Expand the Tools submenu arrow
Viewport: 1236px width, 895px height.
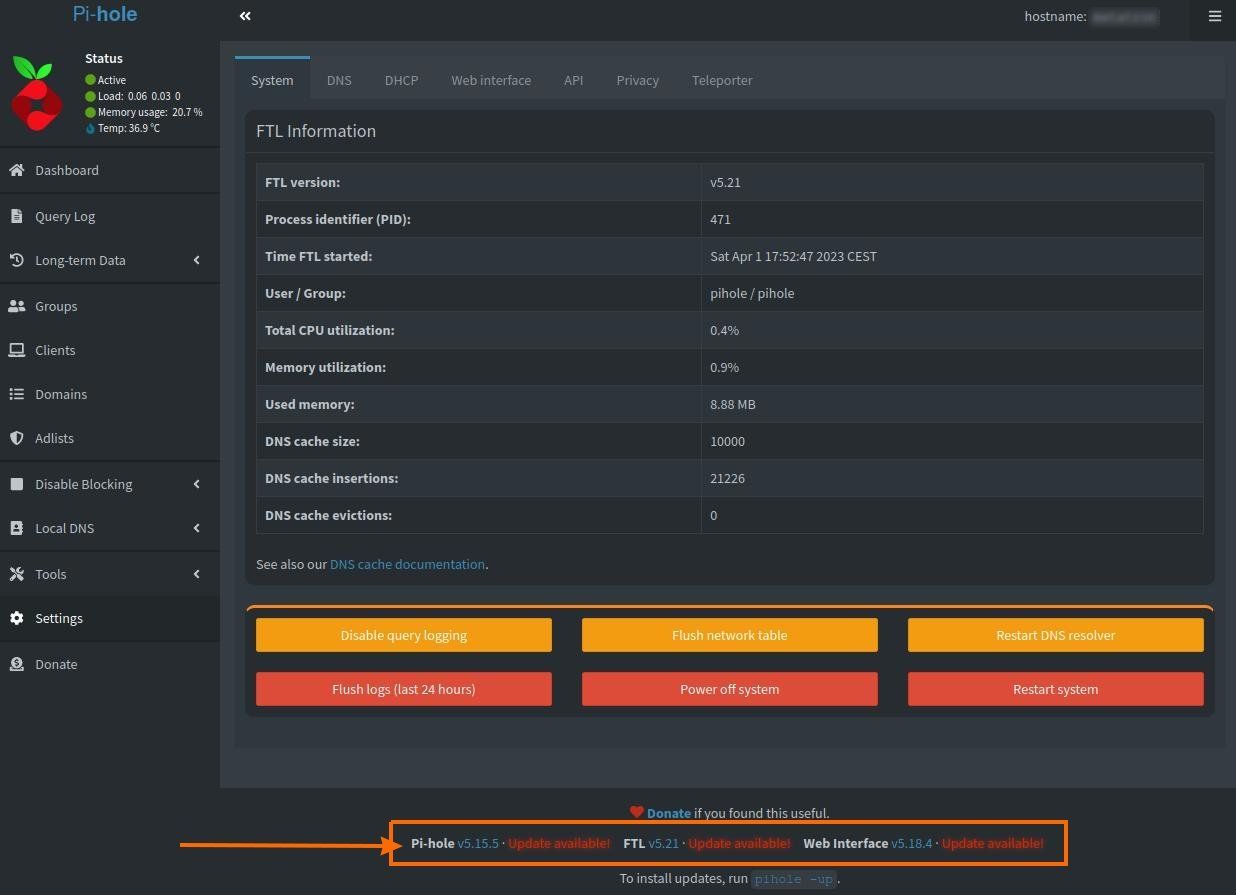coord(196,574)
